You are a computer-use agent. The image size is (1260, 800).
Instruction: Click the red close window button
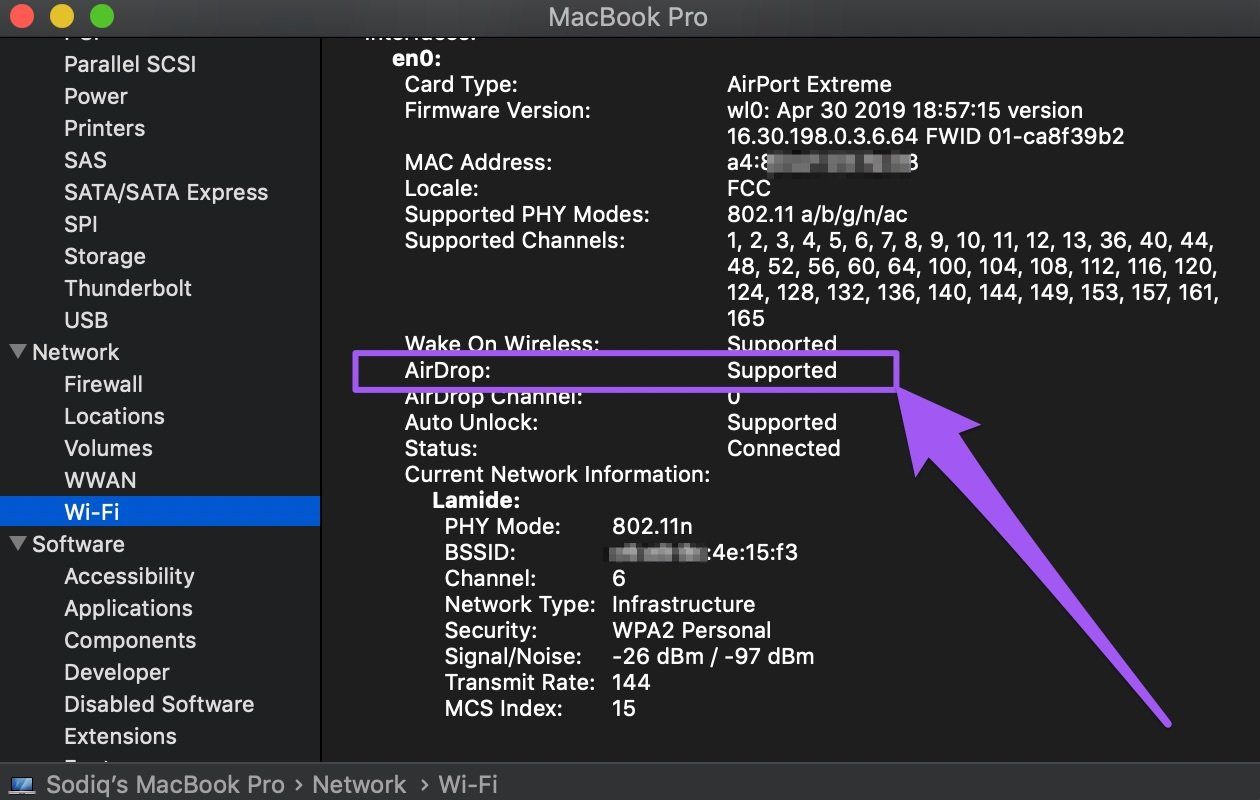tap(21, 17)
